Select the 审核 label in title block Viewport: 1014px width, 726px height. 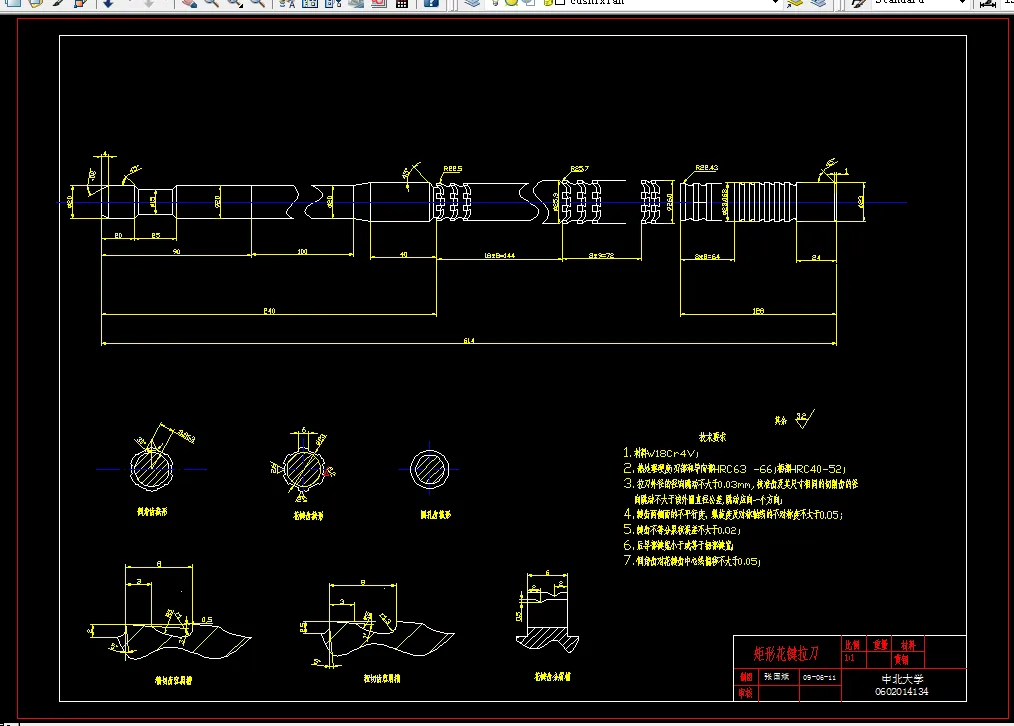pos(745,693)
